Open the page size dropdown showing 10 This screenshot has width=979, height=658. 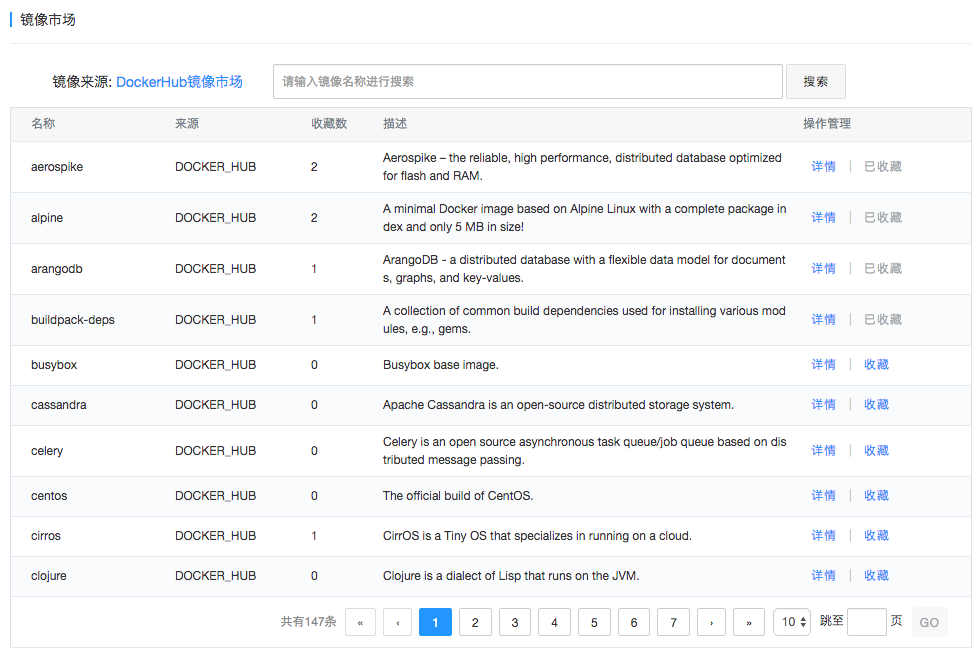[792, 622]
